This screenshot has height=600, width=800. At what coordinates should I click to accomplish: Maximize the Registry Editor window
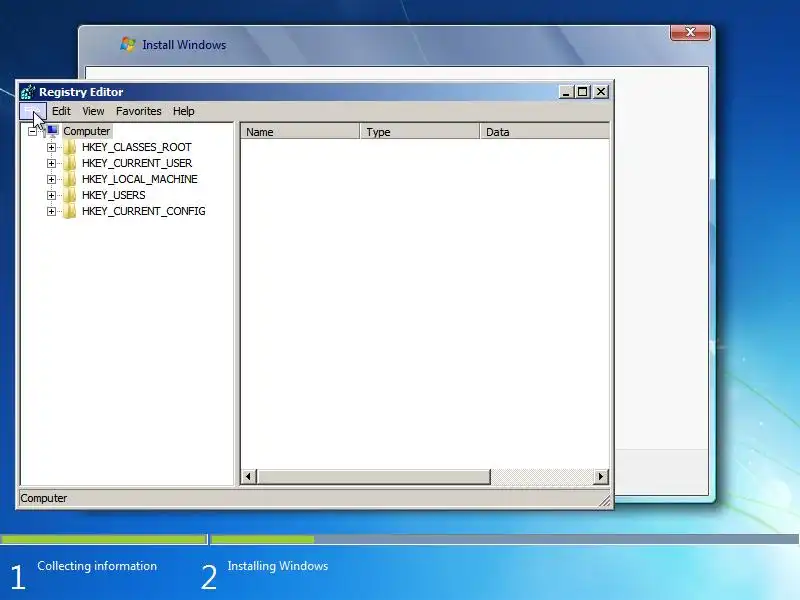[582, 92]
